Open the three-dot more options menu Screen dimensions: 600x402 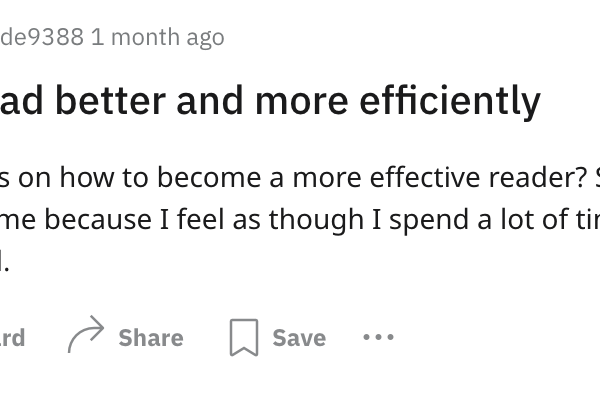pyautogui.click(x=378, y=337)
